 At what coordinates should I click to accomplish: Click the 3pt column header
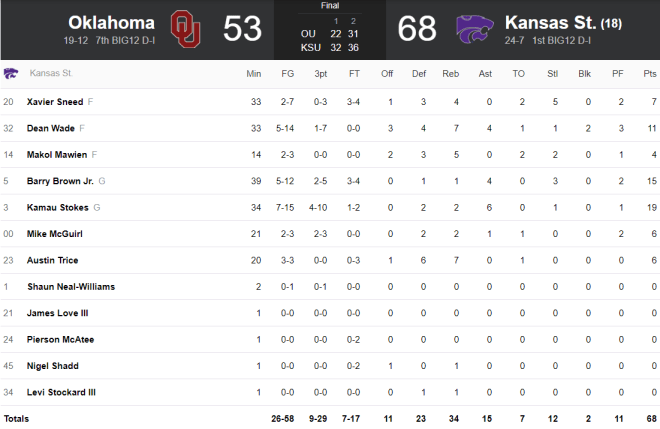[x=321, y=74]
